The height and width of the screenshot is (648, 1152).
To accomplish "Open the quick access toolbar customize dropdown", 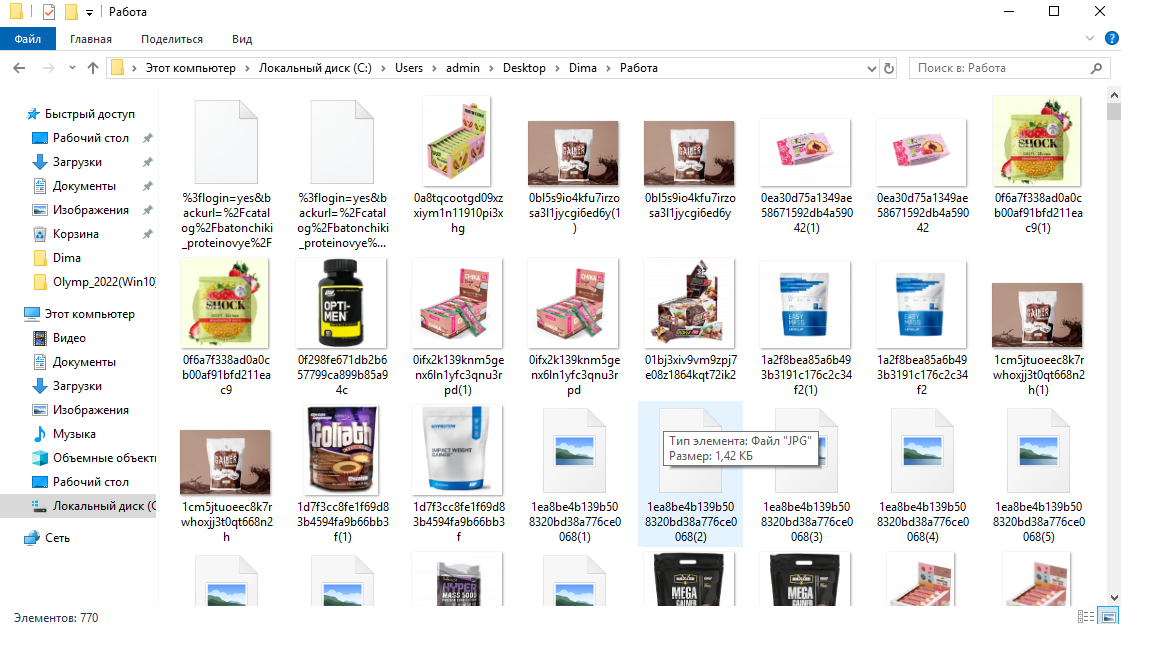I will (x=89, y=12).
